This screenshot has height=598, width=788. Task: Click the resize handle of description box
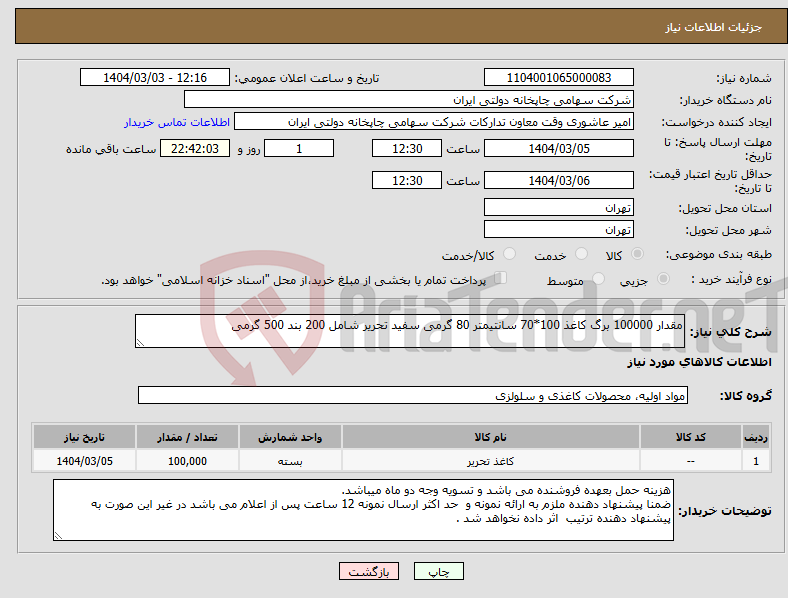140,343
